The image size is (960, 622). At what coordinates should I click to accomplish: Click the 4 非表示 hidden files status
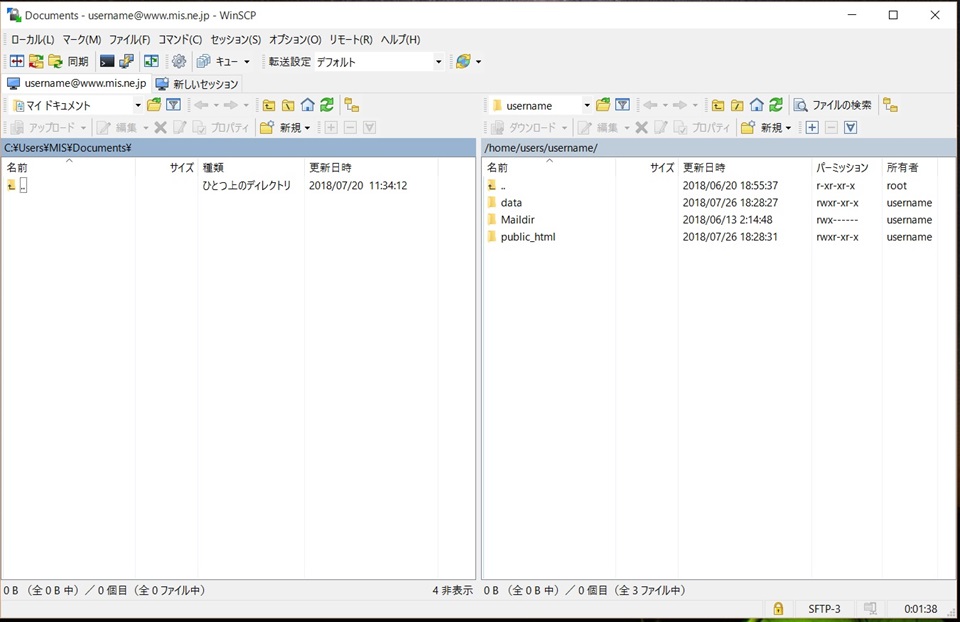(452, 590)
